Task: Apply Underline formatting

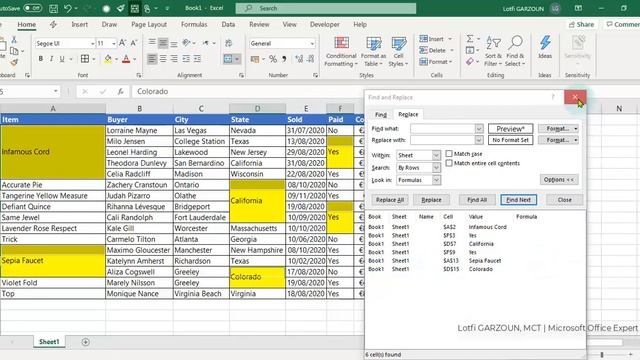Action: pyautogui.click(x=62, y=59)
